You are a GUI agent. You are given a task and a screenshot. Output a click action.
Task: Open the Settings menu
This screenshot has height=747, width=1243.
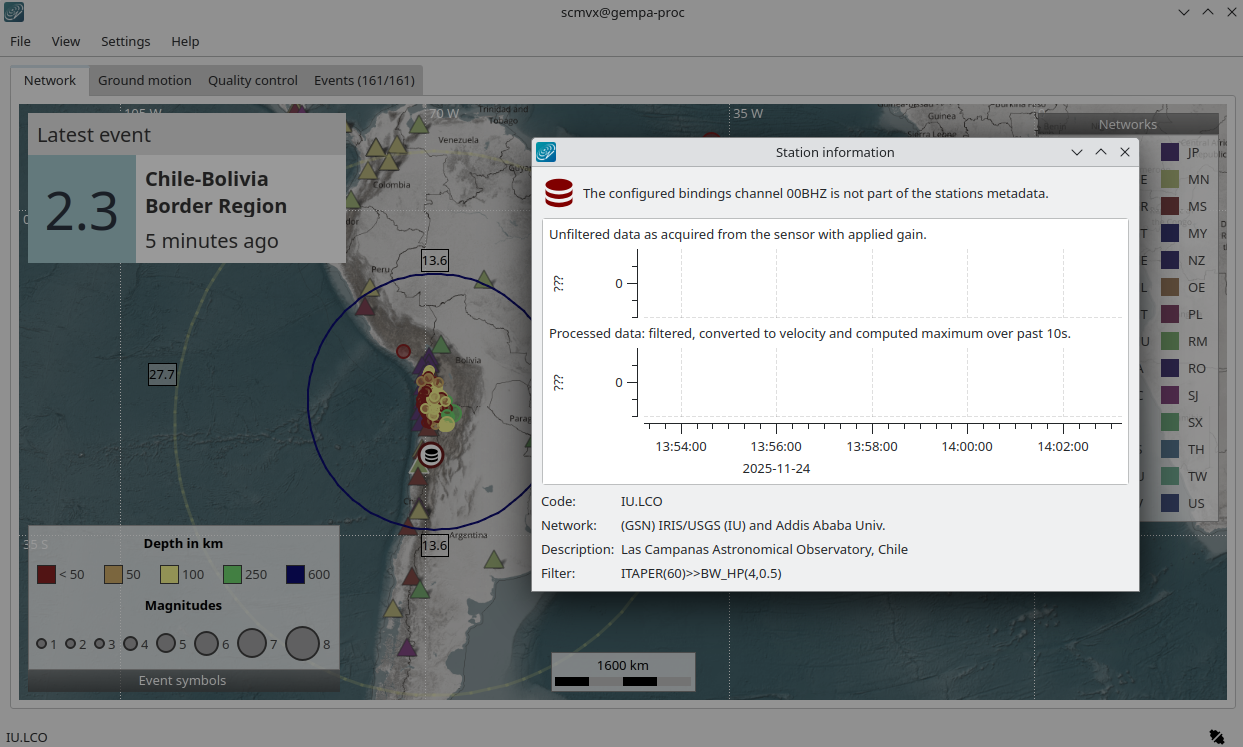pyautogui.click(x=125, y=41)
